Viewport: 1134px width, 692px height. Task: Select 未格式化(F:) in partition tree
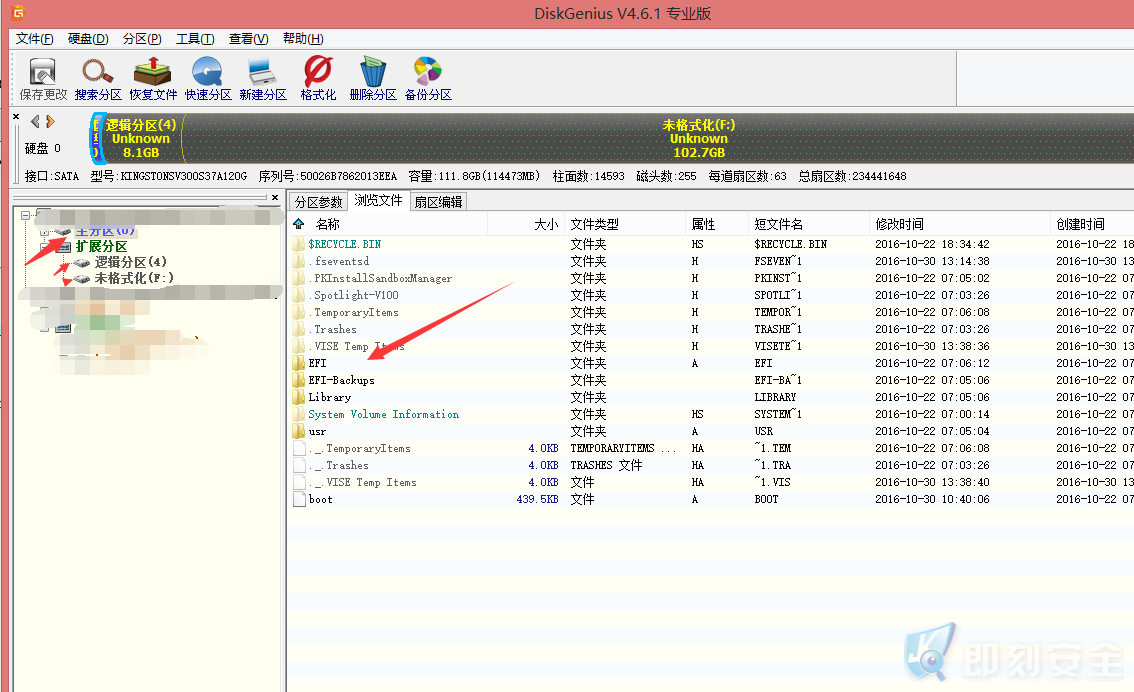tap(134, 278)
